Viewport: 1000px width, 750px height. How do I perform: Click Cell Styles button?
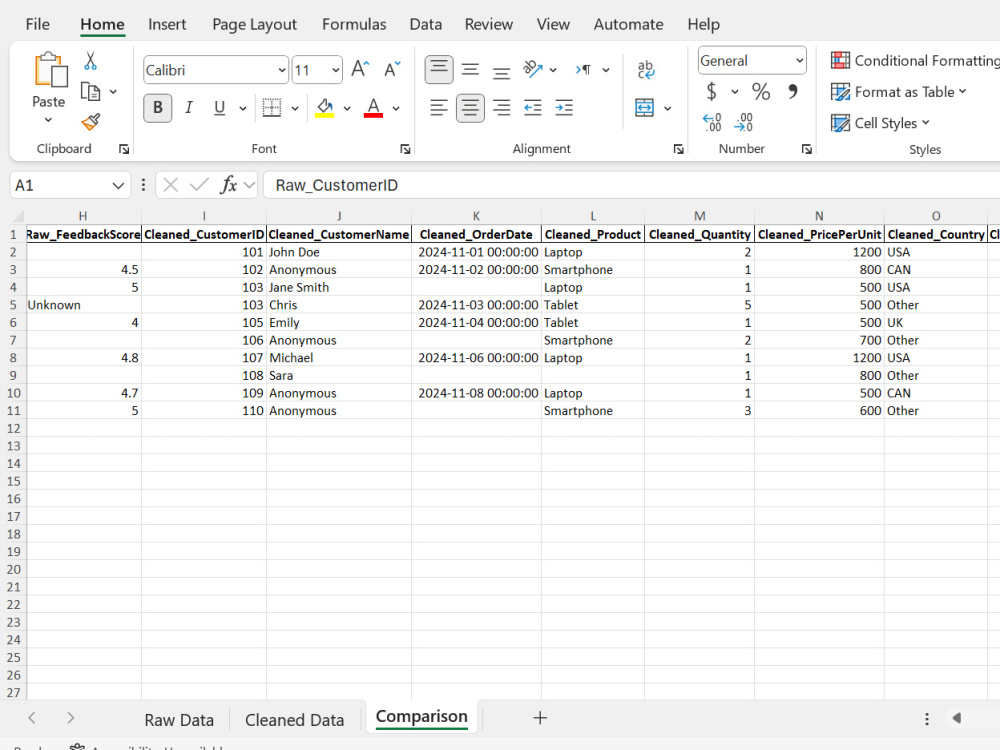[880, 123]
